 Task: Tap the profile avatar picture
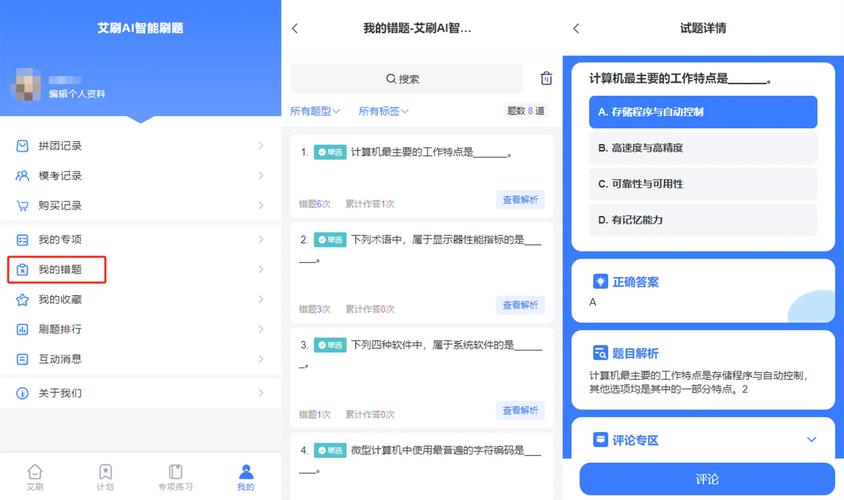pyautogui.click(x=25, y=84)
